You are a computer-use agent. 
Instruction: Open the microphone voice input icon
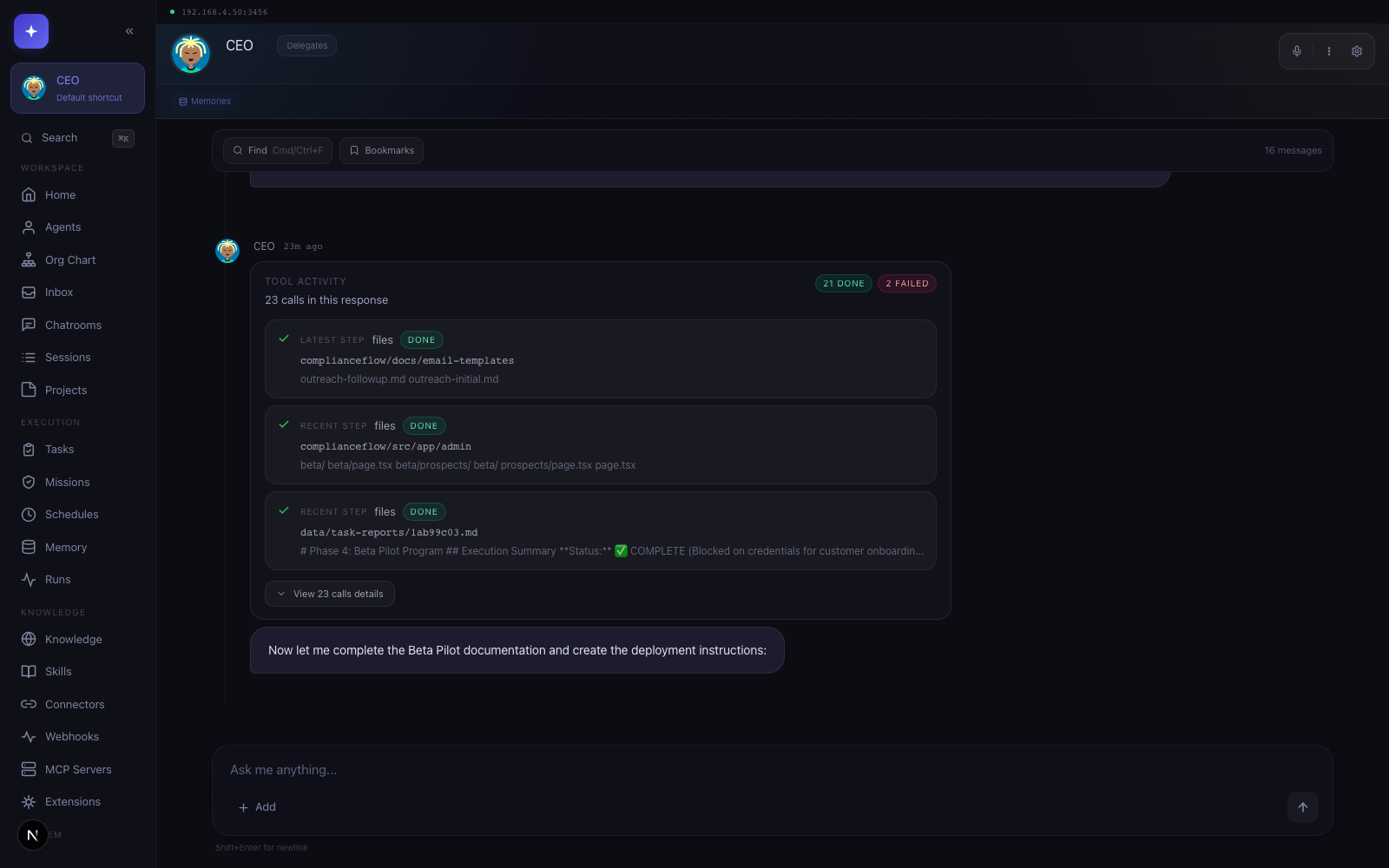1297,51
